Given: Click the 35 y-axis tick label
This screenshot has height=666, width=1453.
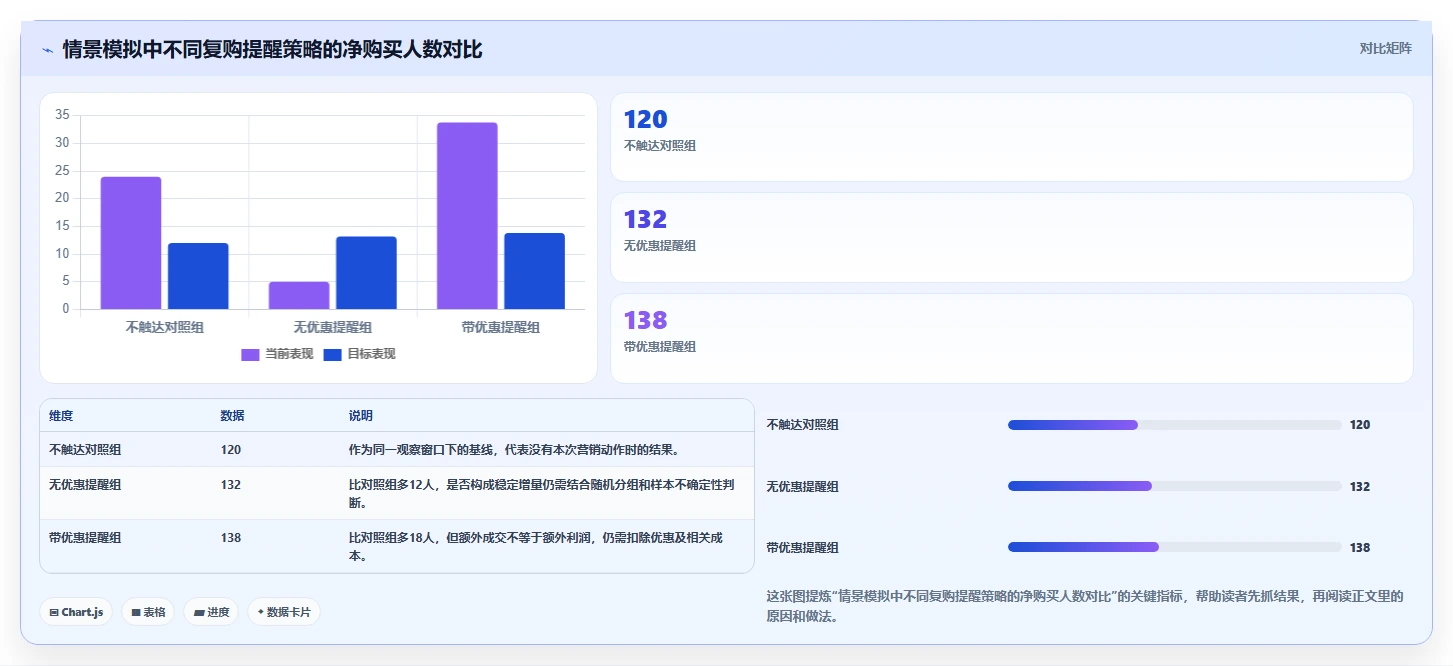Looking at the screenshot, I should [x=62, y=115].
